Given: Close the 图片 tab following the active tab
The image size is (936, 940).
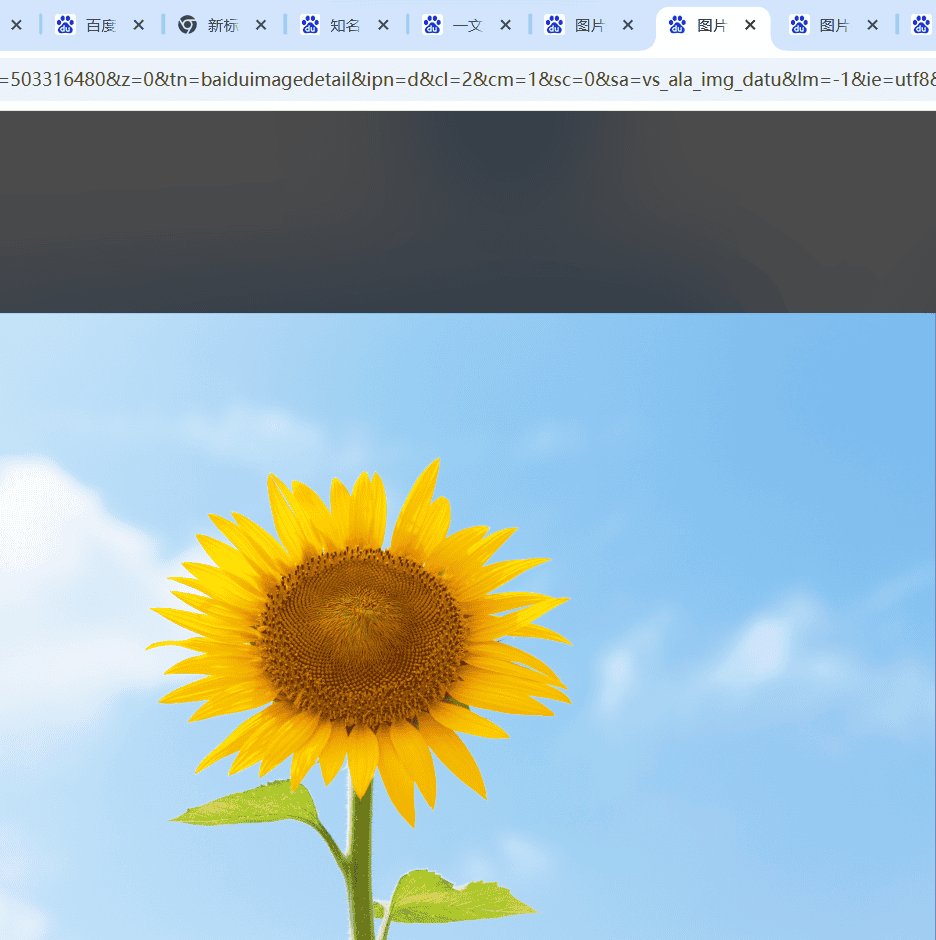Looking at the screenshot, I should tap(872, 25).
